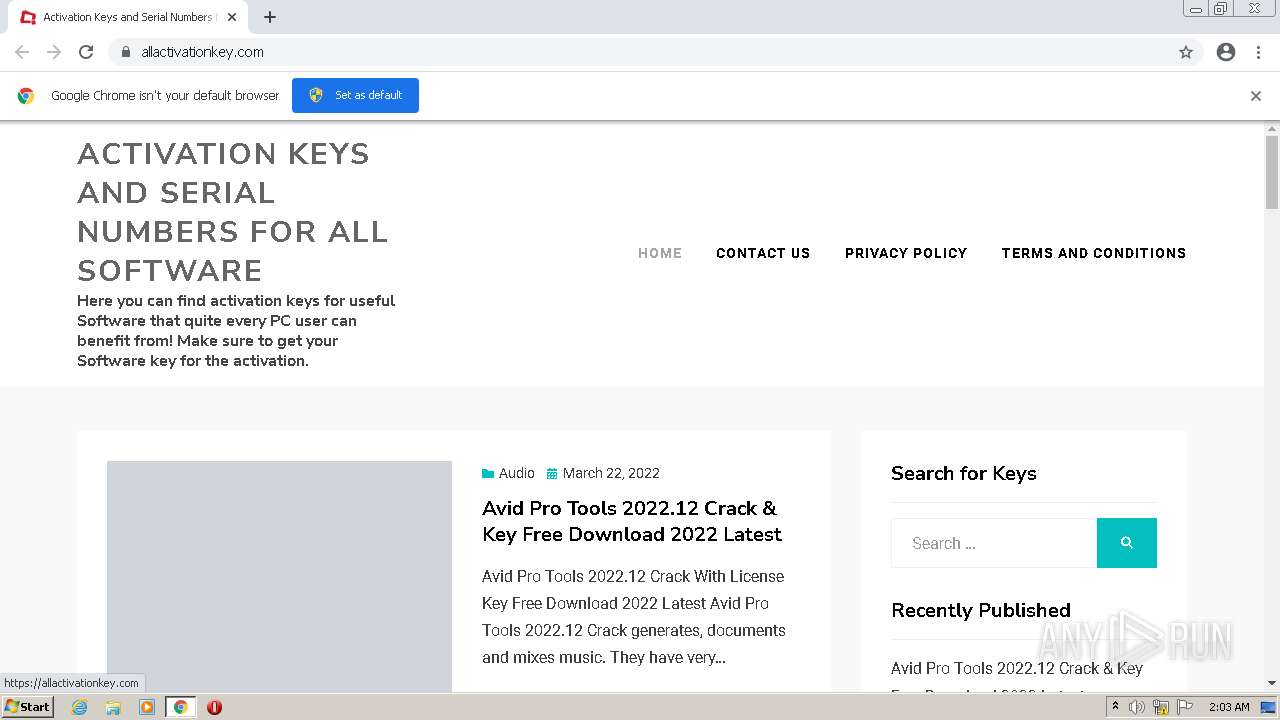The image size is (1280, 720).
Task: Click the Search for Keys heading
Action: pyautogui.click(x=964, y=473)
